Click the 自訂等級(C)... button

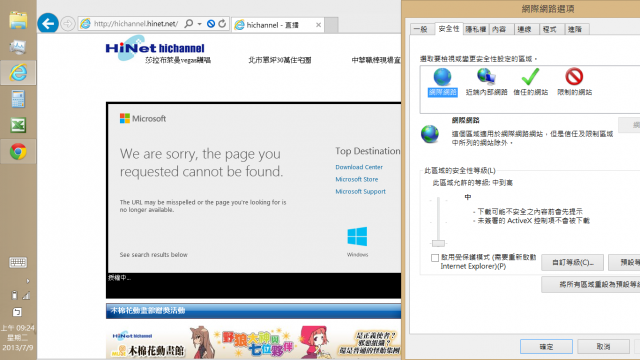pyautogui.click(x=573, y=262)
